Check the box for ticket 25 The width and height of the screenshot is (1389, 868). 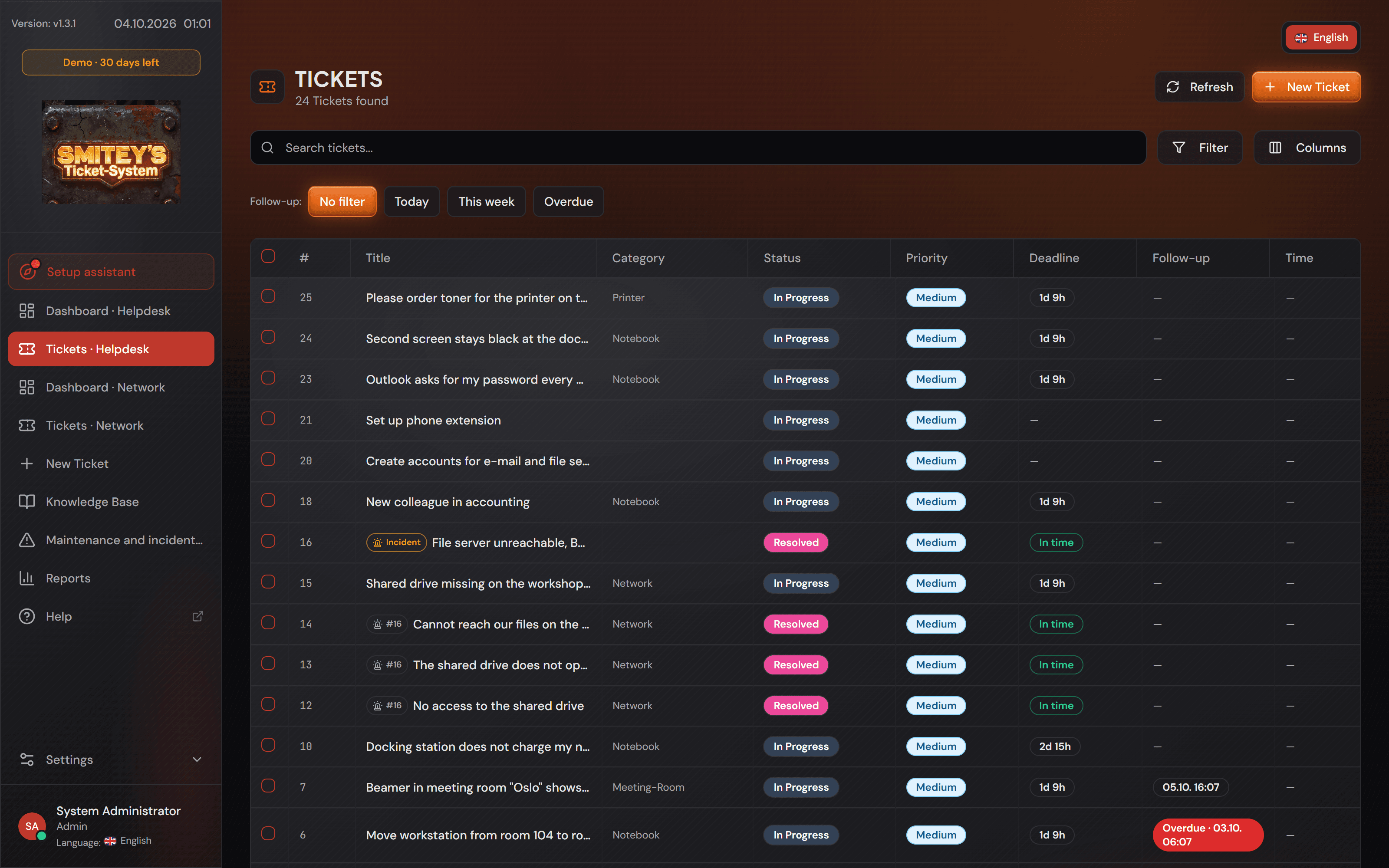268,296
